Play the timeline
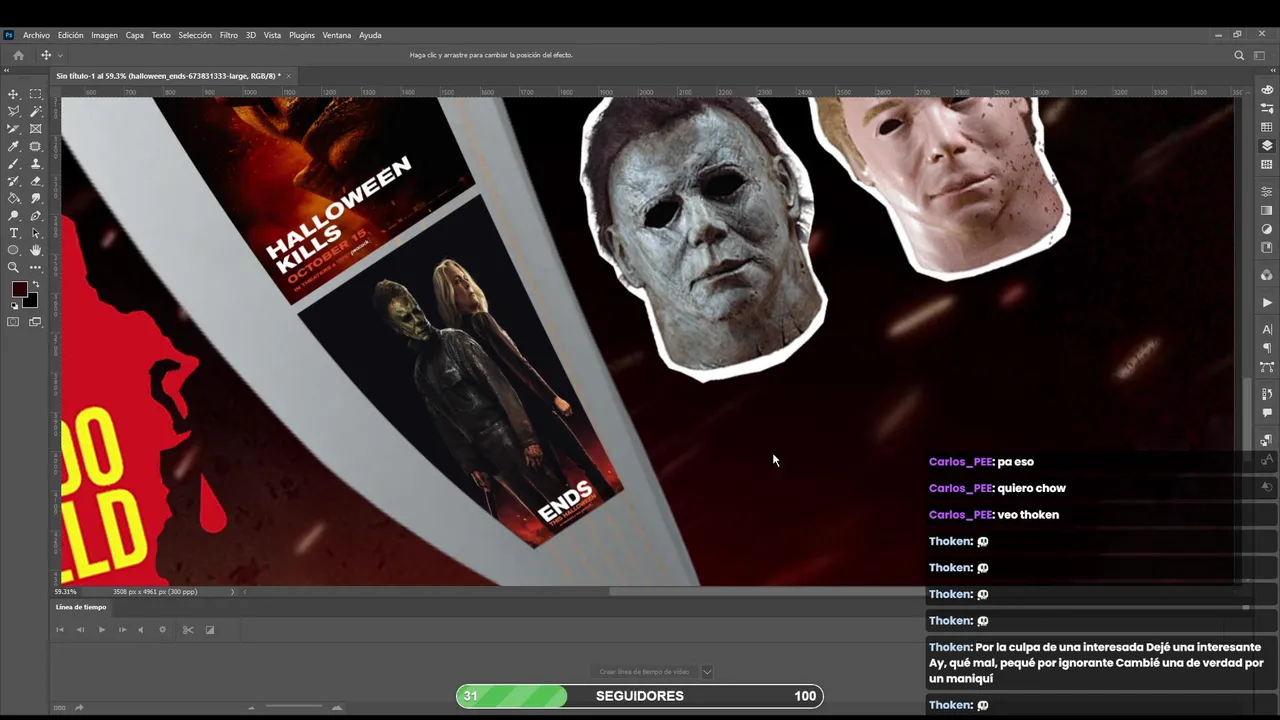The image size is (1280, 720). pyautogui.click(x=101, y=630)
